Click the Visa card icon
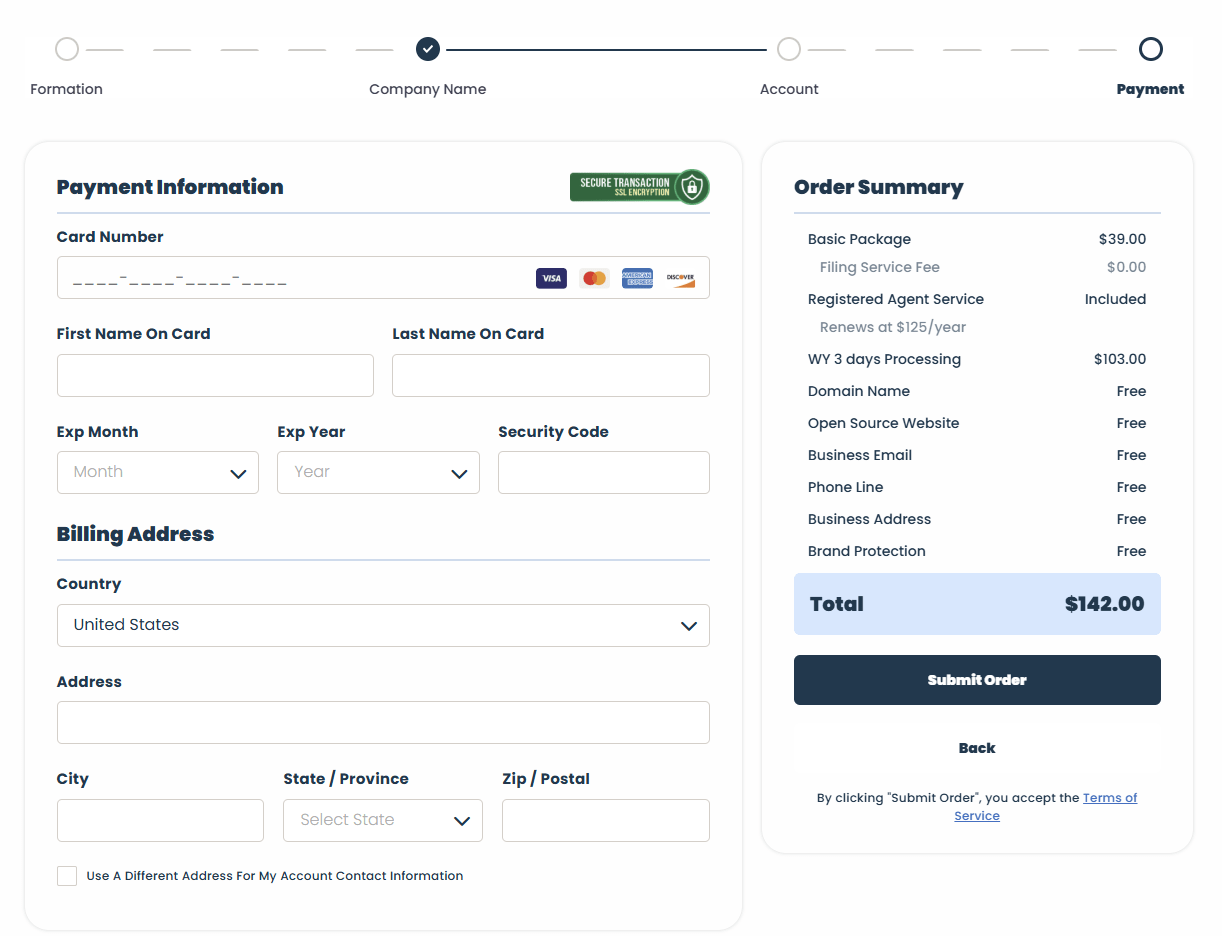 [x=551, y=278]
